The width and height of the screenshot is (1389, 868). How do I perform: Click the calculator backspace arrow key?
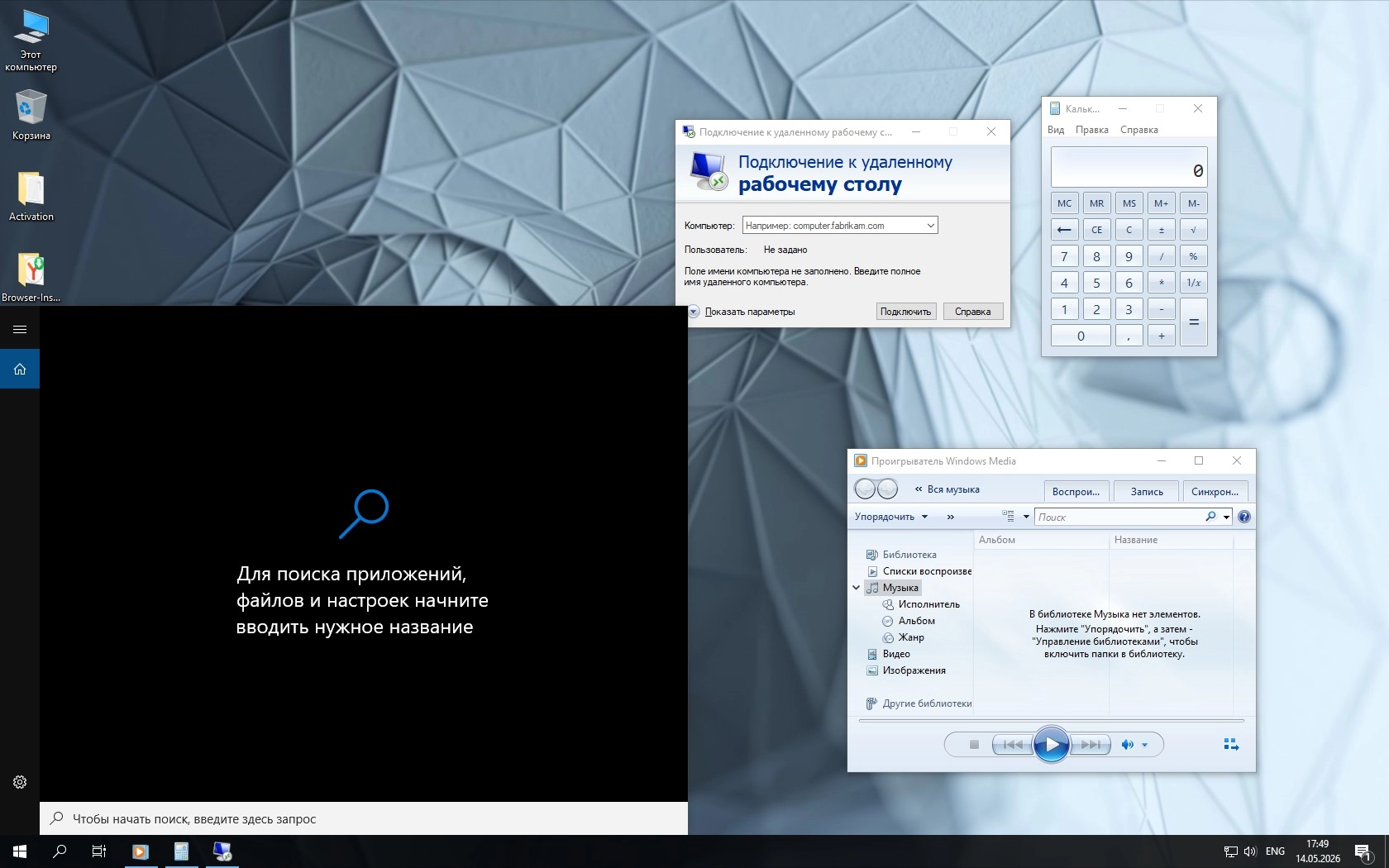[x=1064, y=230]
